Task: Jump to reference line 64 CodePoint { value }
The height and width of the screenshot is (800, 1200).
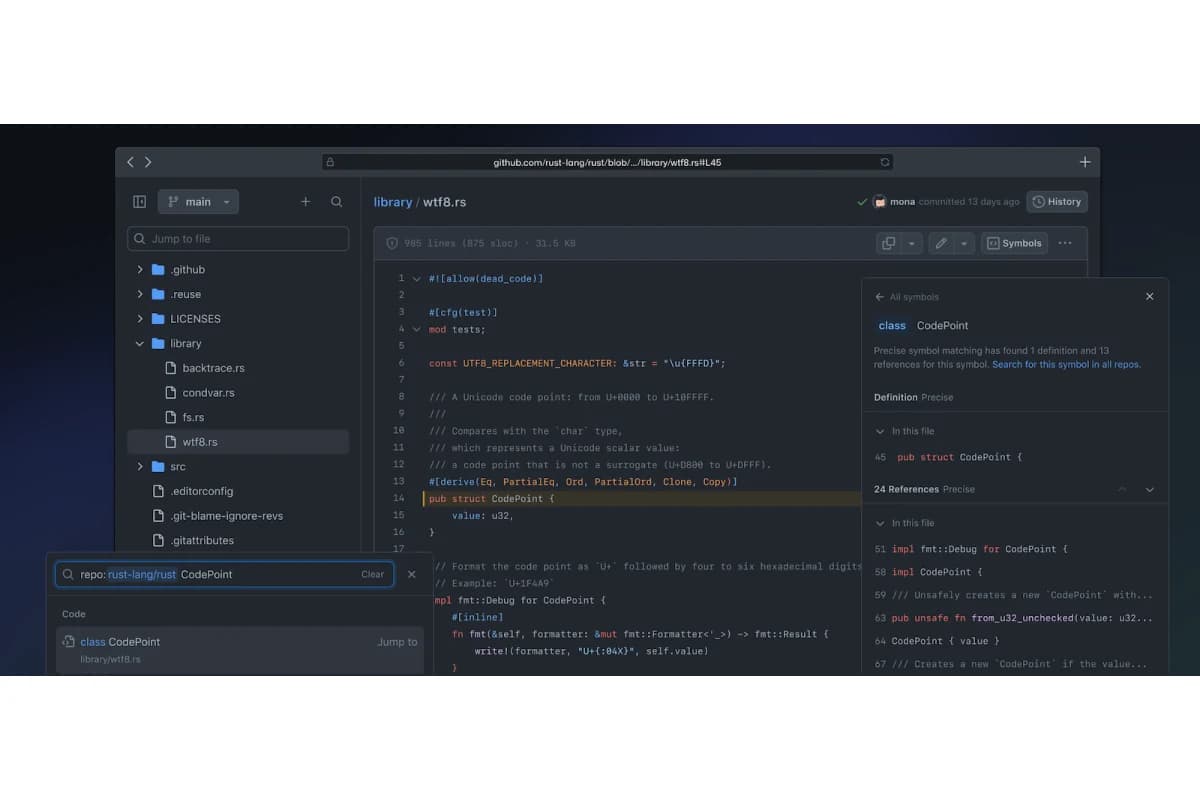Action: (x=937, y=641)
